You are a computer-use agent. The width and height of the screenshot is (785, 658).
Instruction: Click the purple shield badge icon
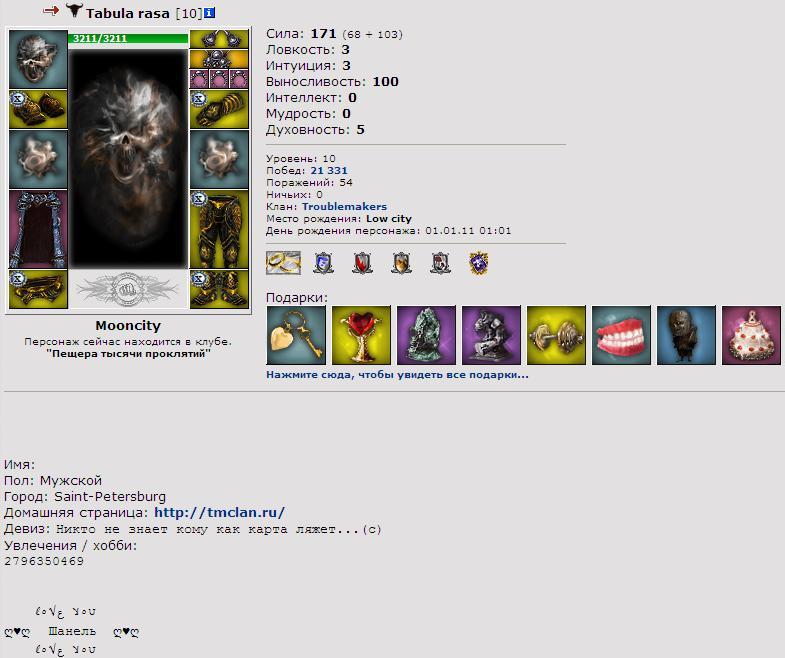coord(479,263)
